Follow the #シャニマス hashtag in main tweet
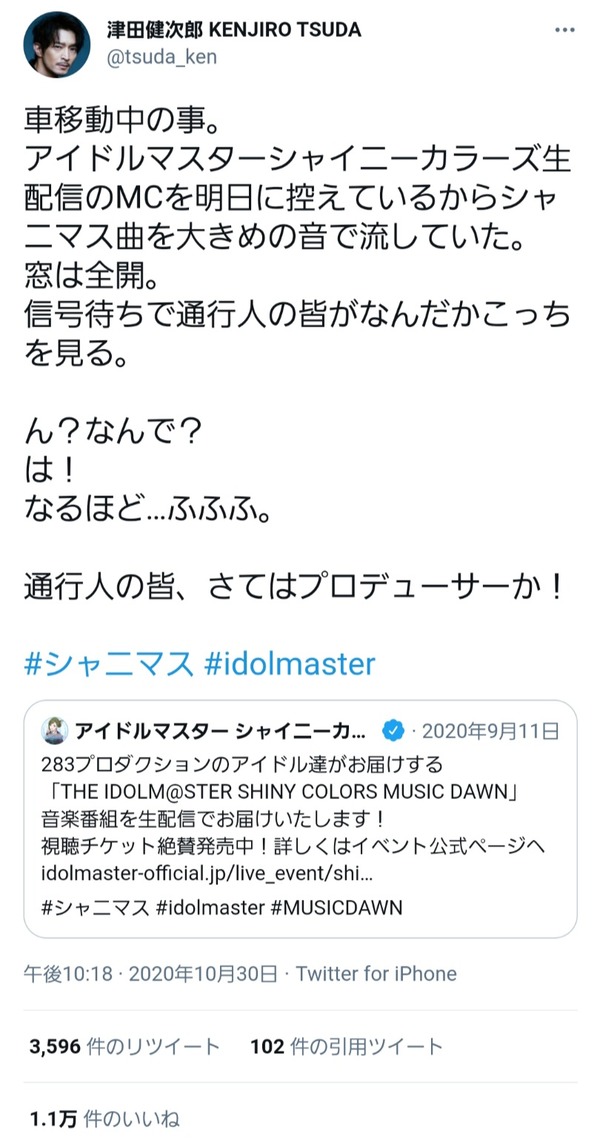The height and width of the screenshot is (1148, 600). pos(110,663)
